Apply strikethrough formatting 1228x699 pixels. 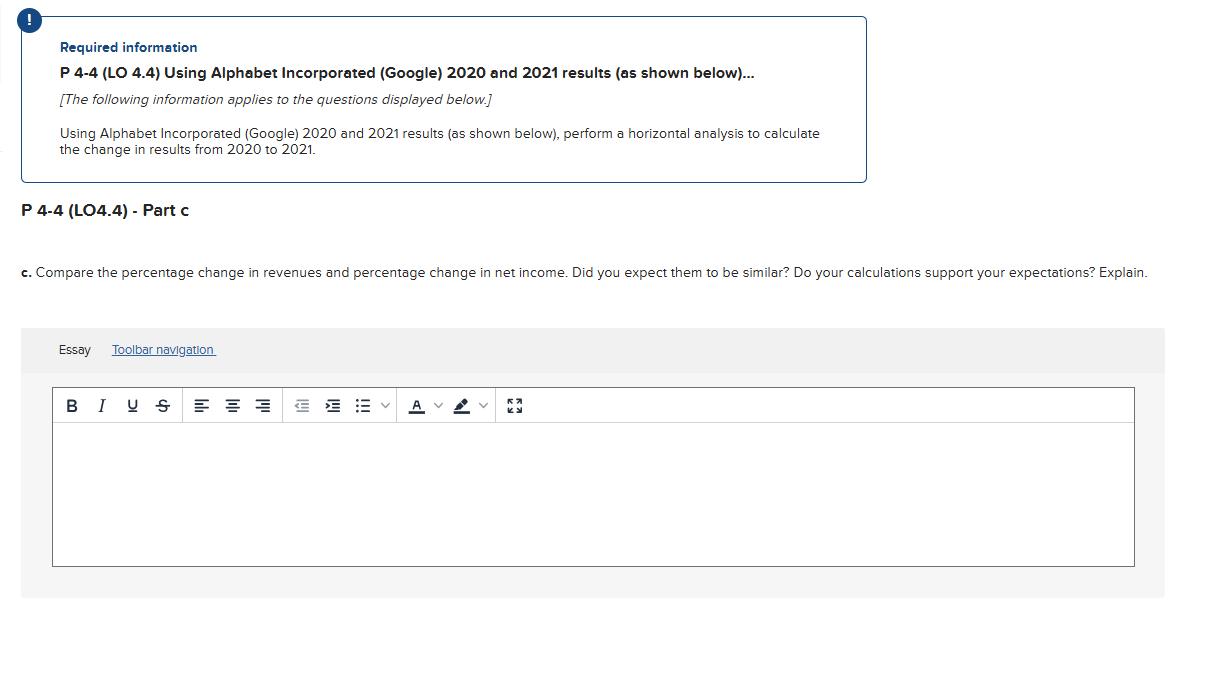coord(163,405)
